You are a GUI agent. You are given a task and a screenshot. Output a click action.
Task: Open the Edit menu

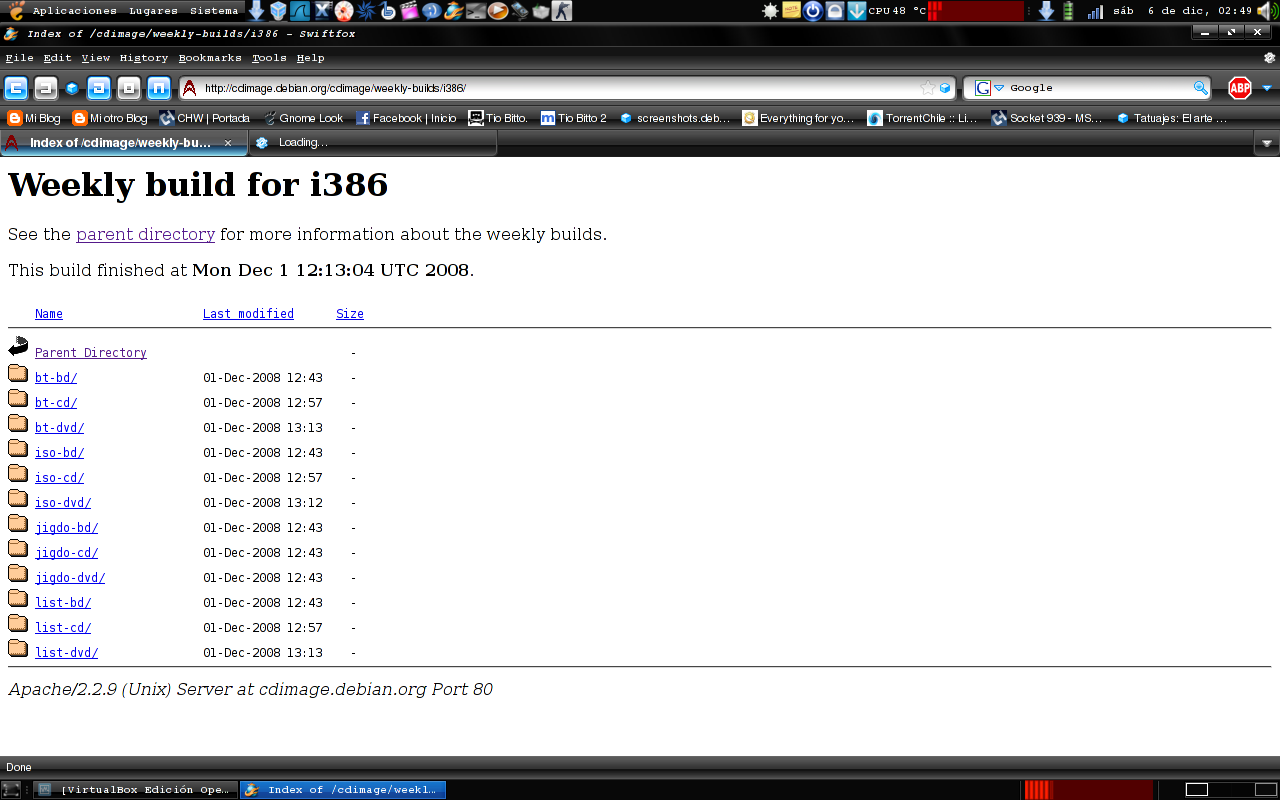coord(57,58)
